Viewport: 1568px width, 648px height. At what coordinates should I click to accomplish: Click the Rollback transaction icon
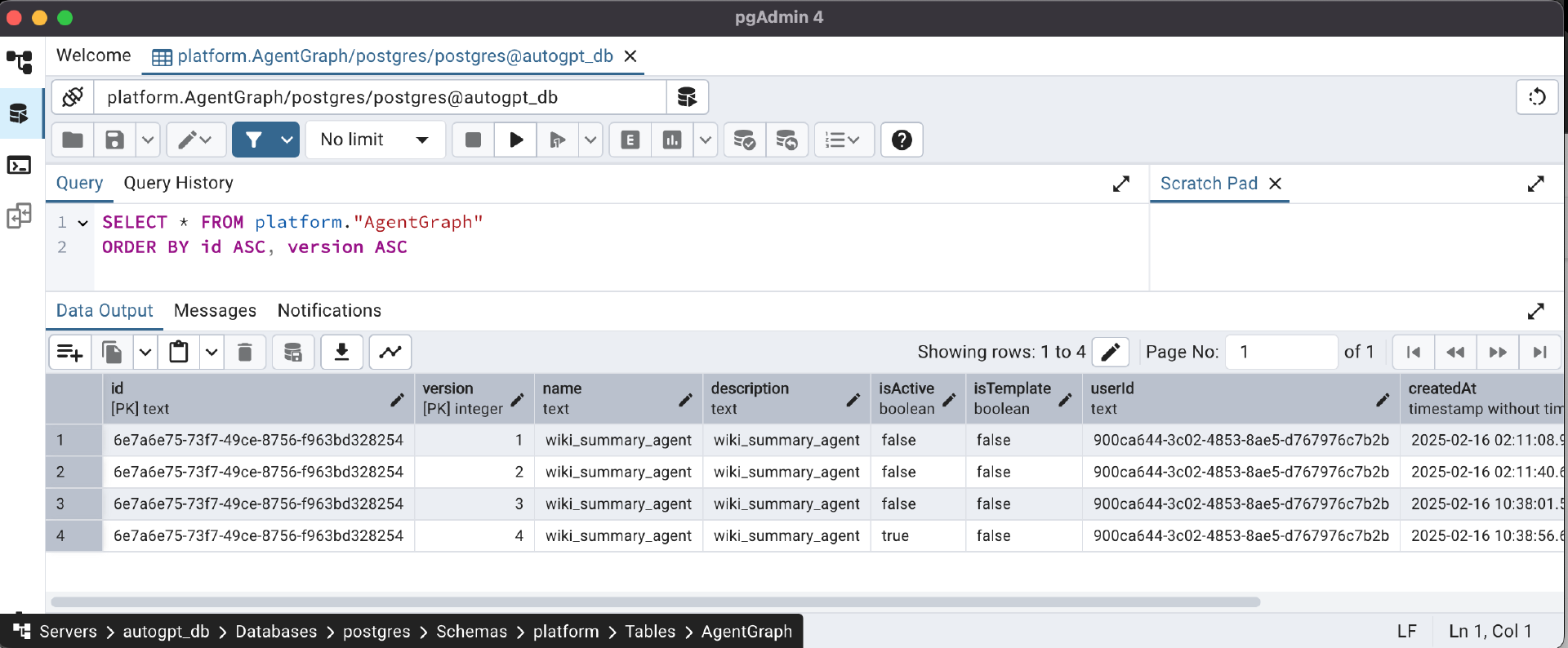(x=787, y=140)
